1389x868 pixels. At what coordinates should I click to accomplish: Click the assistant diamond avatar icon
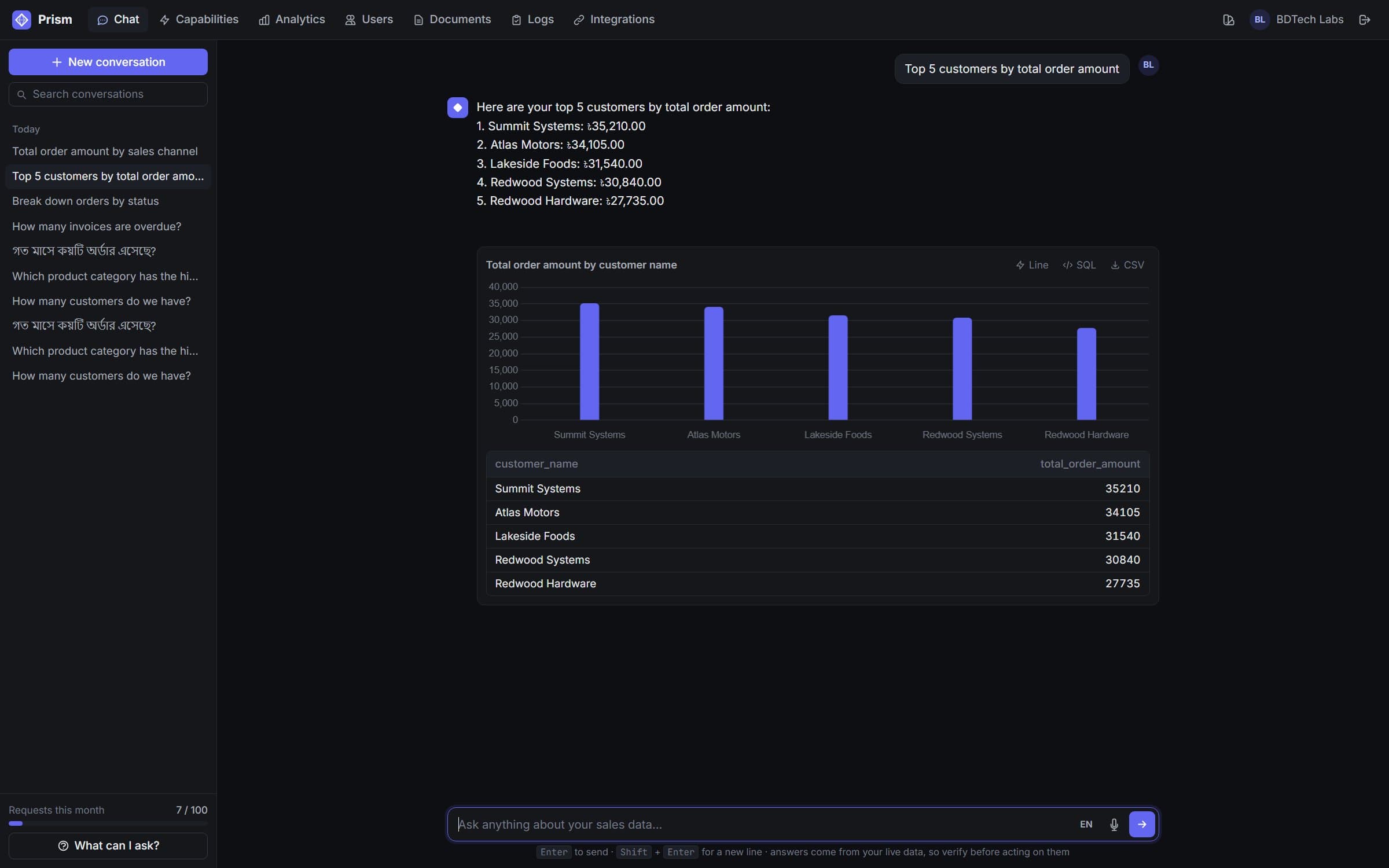pyautogui.click(x=457, y=108)
